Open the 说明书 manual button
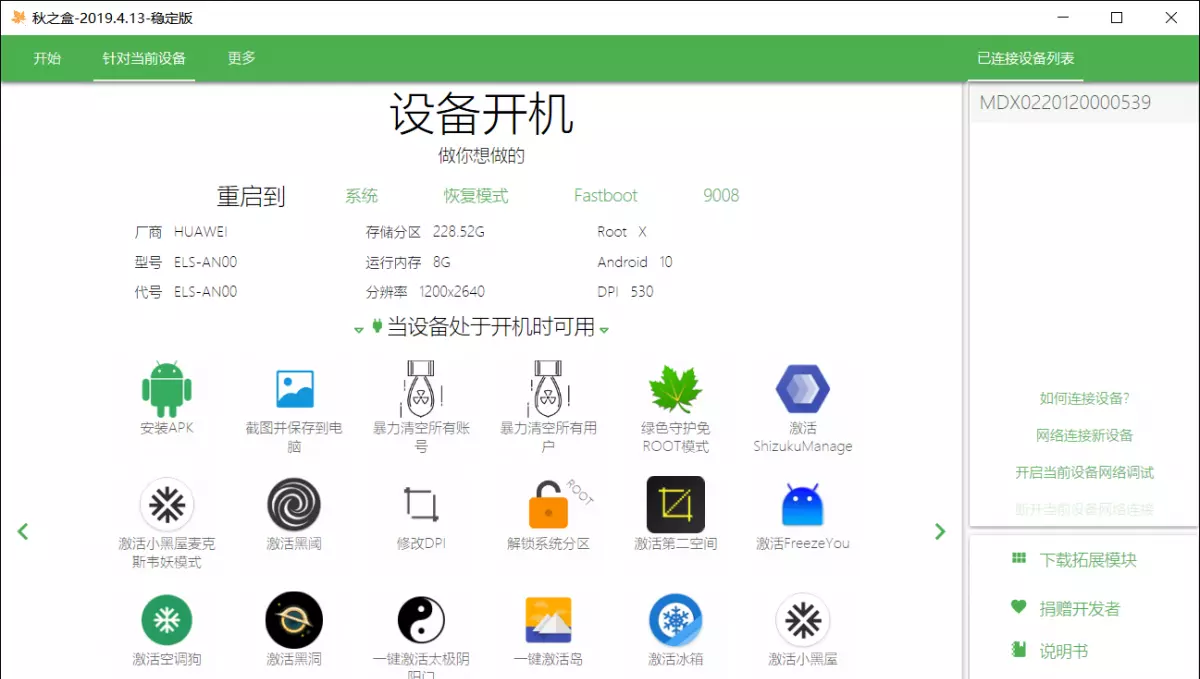 (x=1049, y=651)
